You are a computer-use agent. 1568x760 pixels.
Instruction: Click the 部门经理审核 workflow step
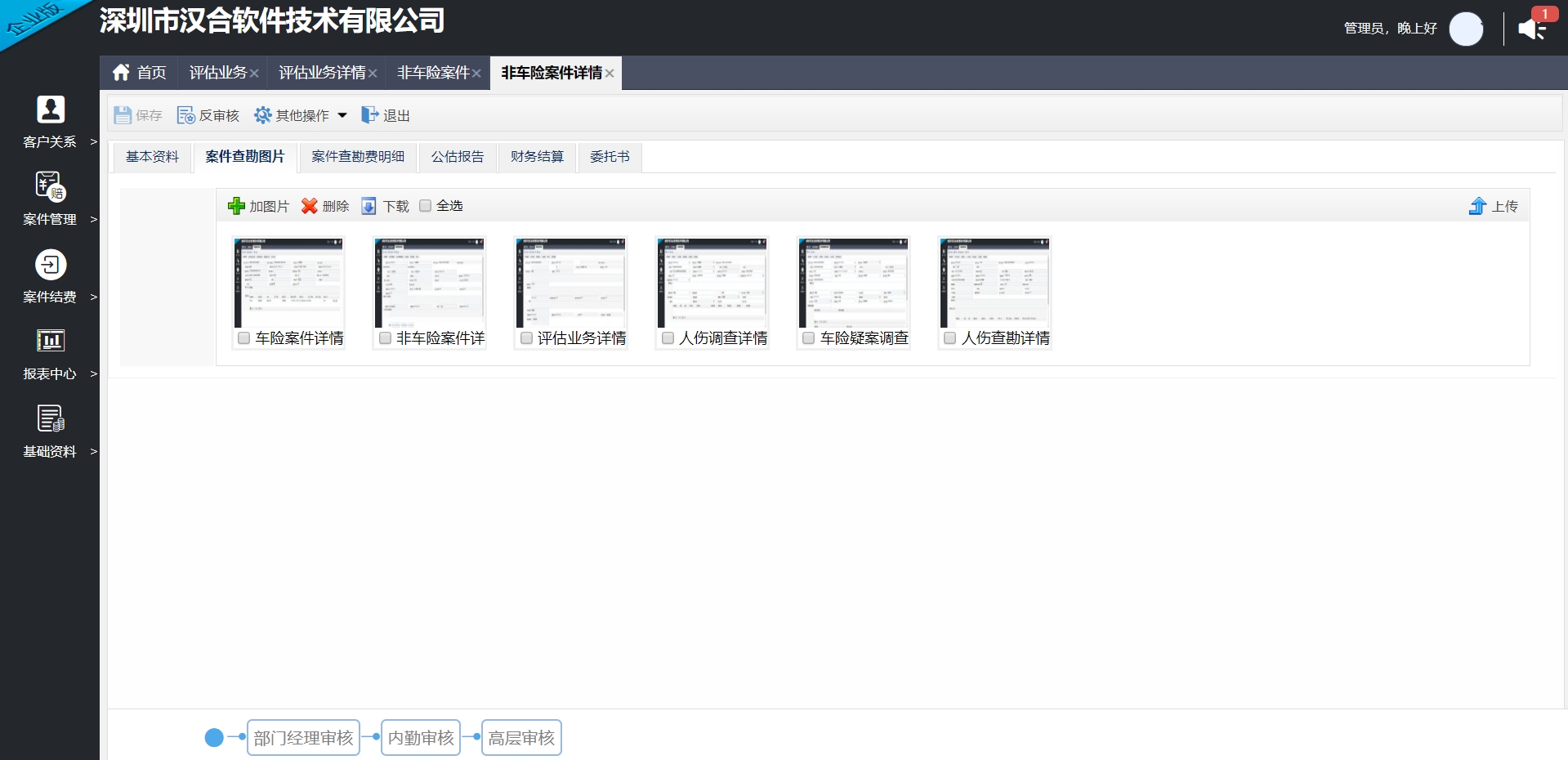[x=303, y=738]
